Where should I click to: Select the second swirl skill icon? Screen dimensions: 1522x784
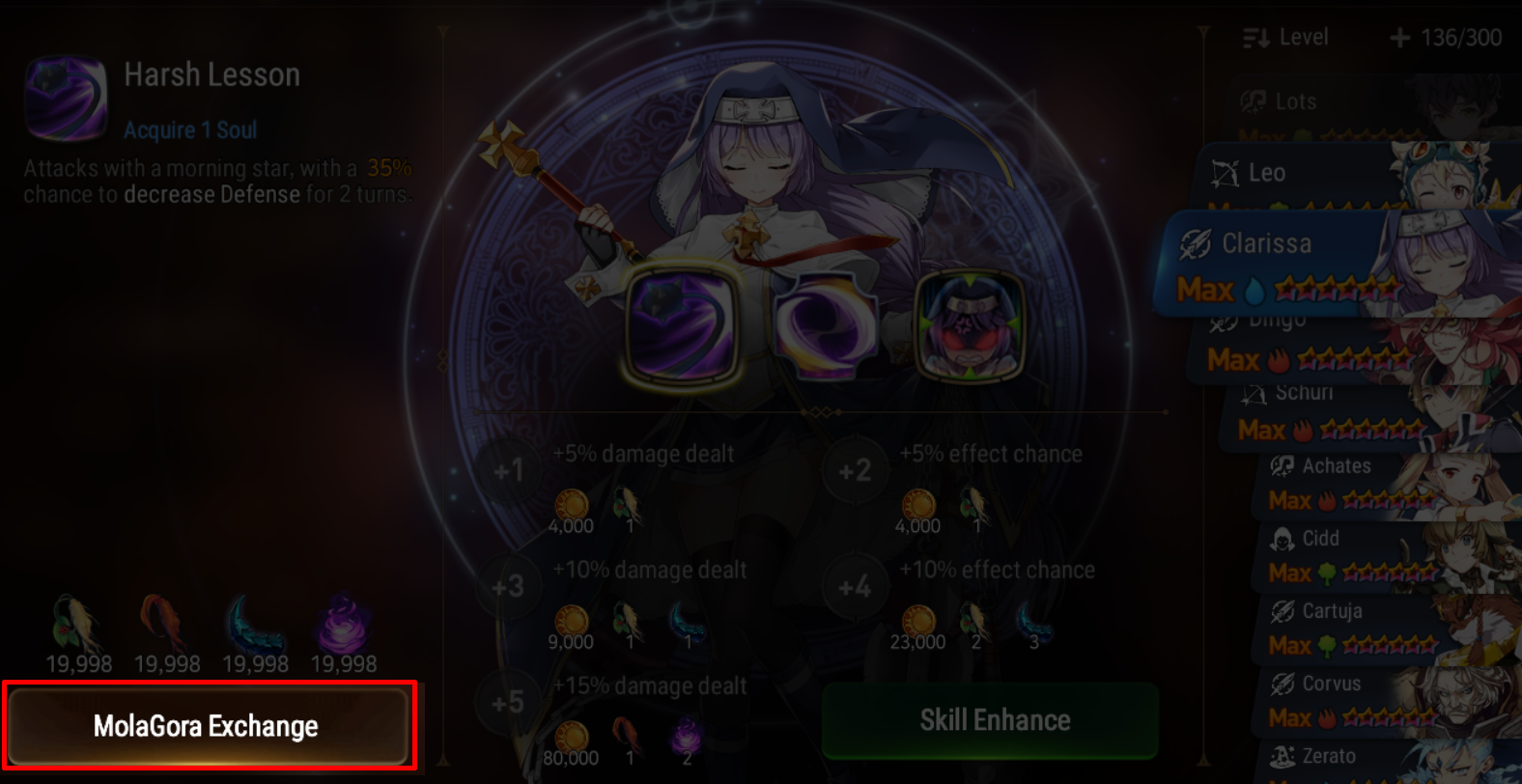[826, 325]
